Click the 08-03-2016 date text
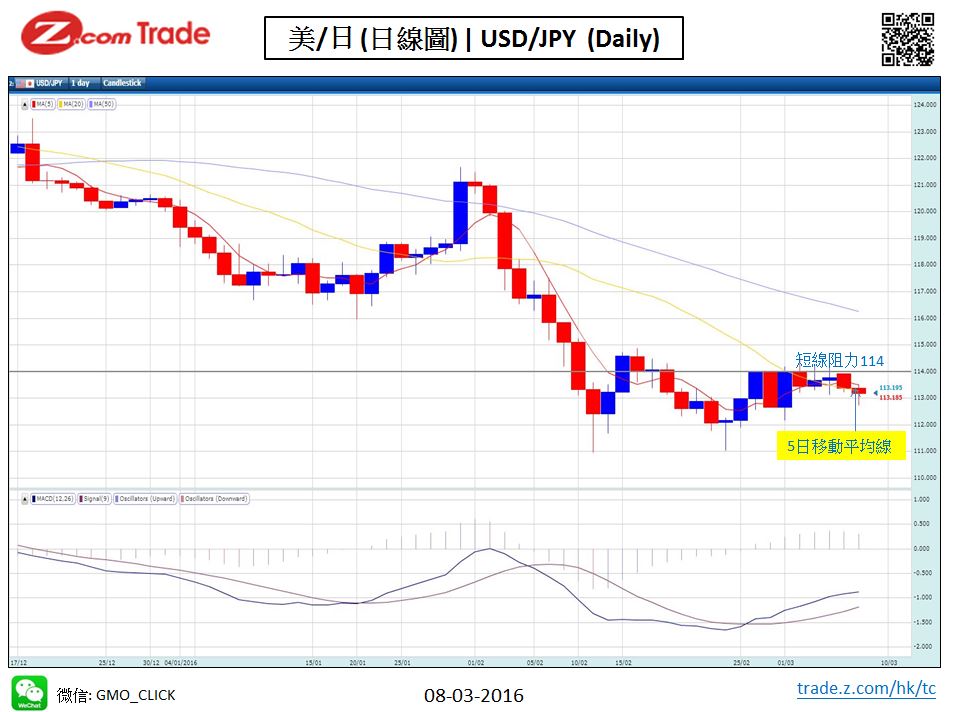The height and width of the screenshot is (712, 953). tap(473, 696)
